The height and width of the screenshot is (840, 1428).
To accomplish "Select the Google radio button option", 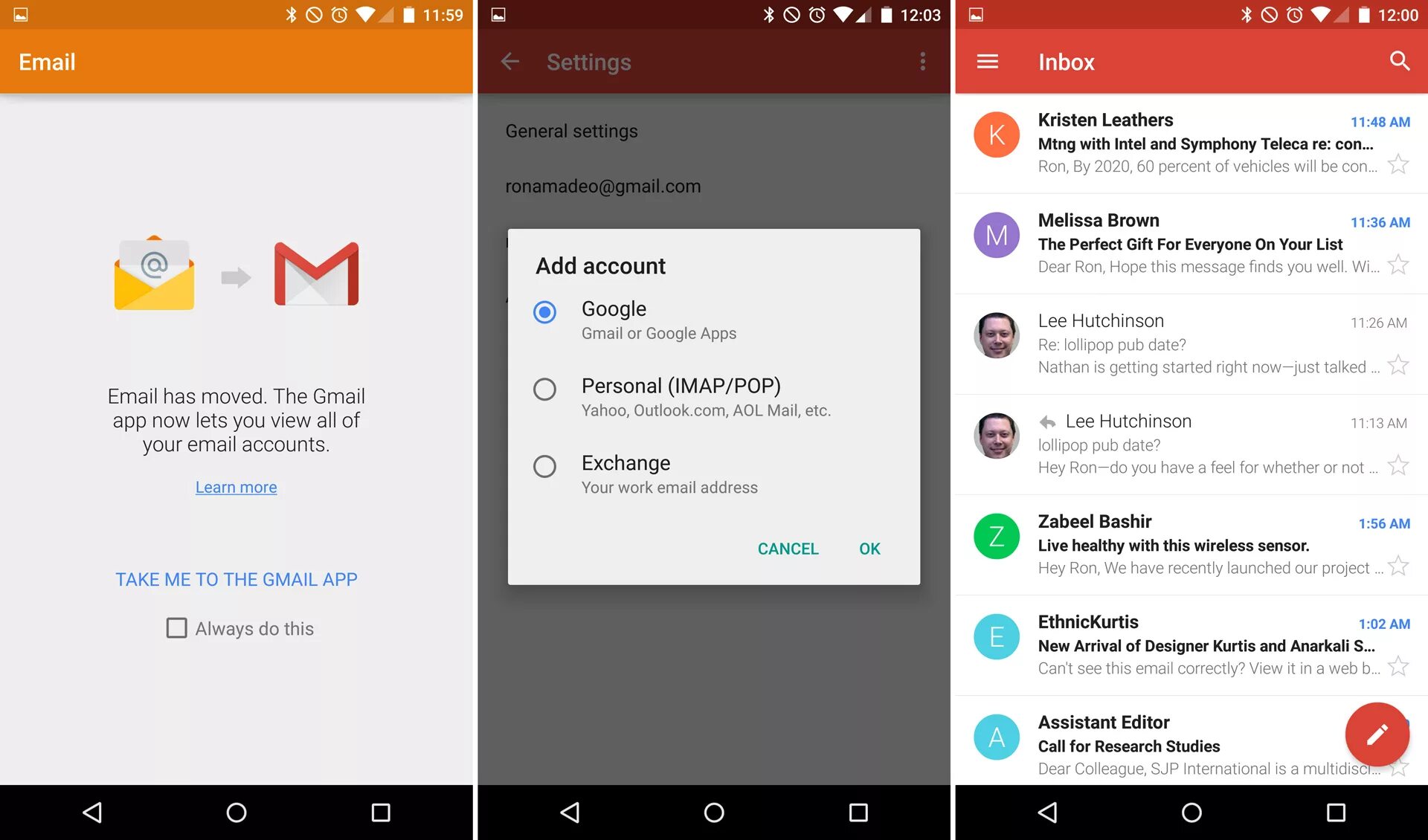I will [x=545, y=312].
